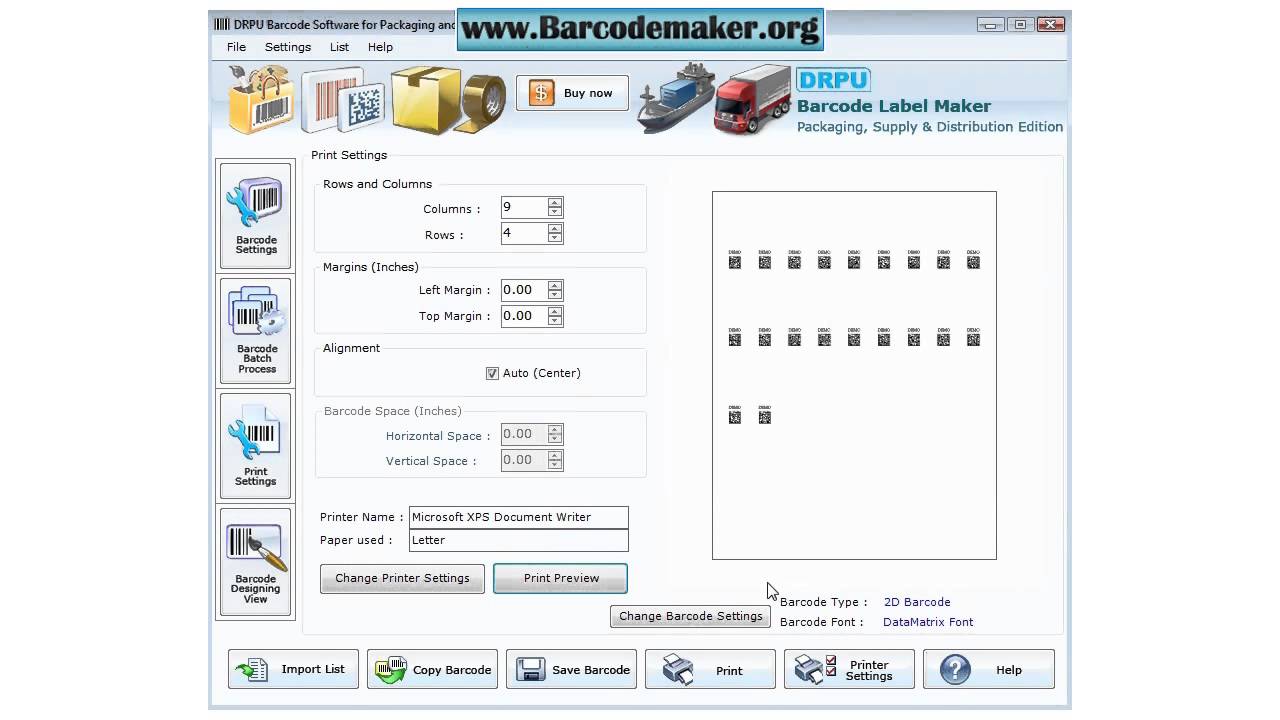The image size is (1280, 720).
Task: Click the barcode page preview thumbnail
Action: click(x=854, y=375)
